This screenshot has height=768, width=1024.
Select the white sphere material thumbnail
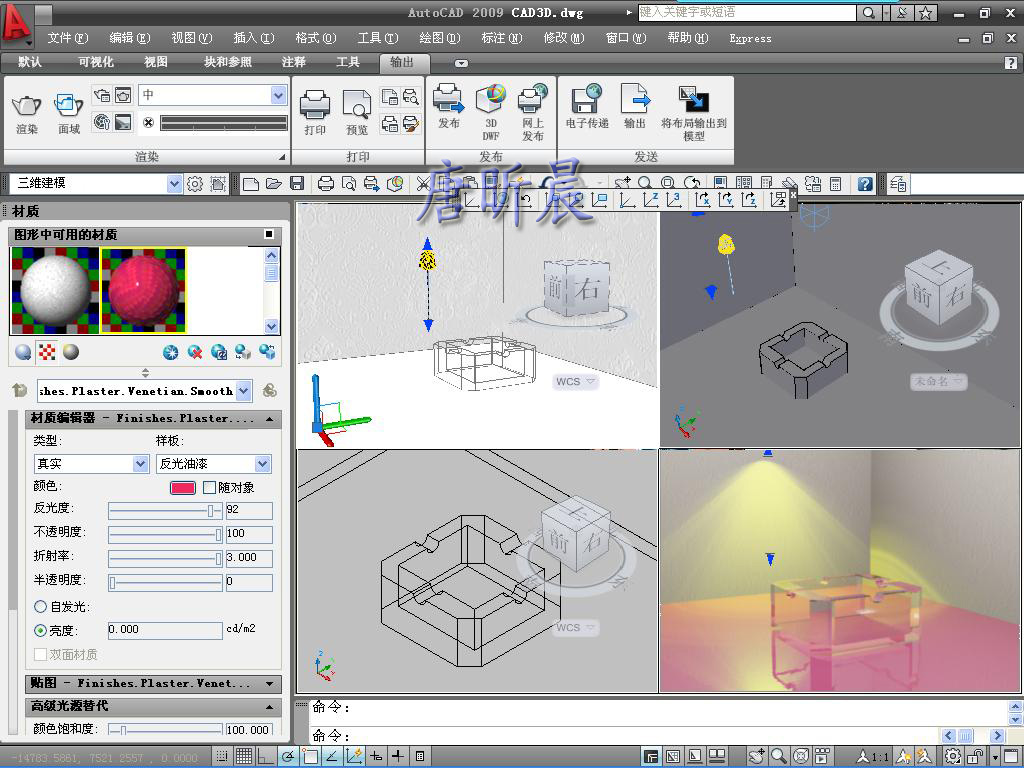click(x=56, y=290)
